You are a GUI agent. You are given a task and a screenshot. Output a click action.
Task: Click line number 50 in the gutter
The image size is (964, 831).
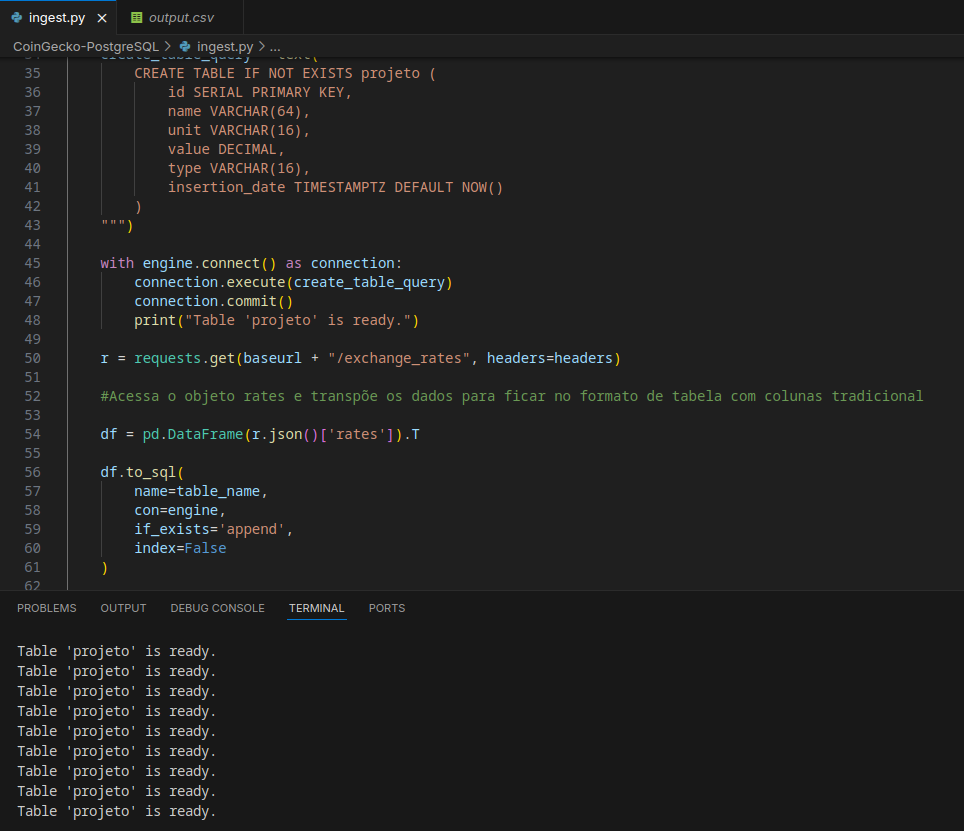point(33,358)
